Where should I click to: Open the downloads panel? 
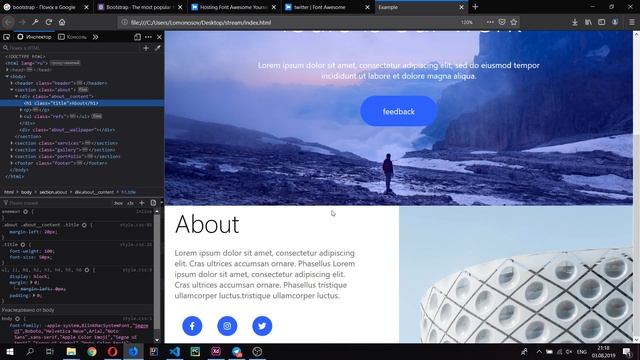coord(575,22)
